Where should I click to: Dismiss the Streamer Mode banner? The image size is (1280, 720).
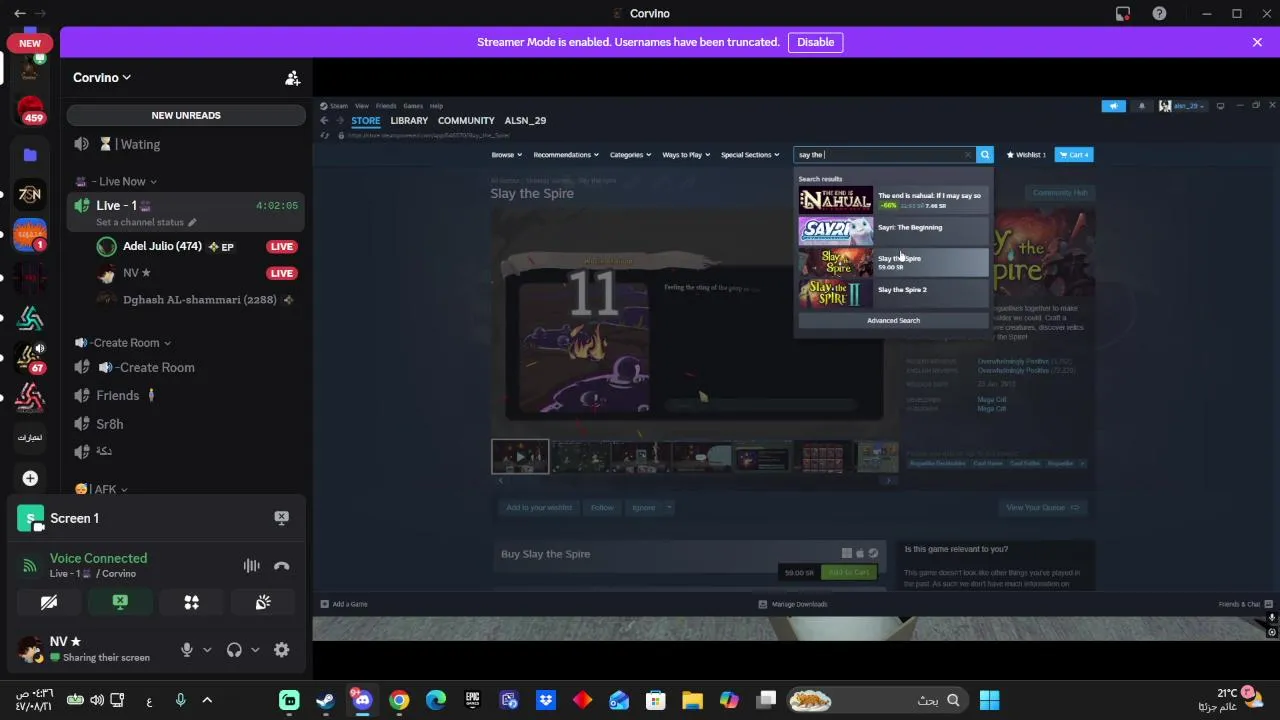1257,42
